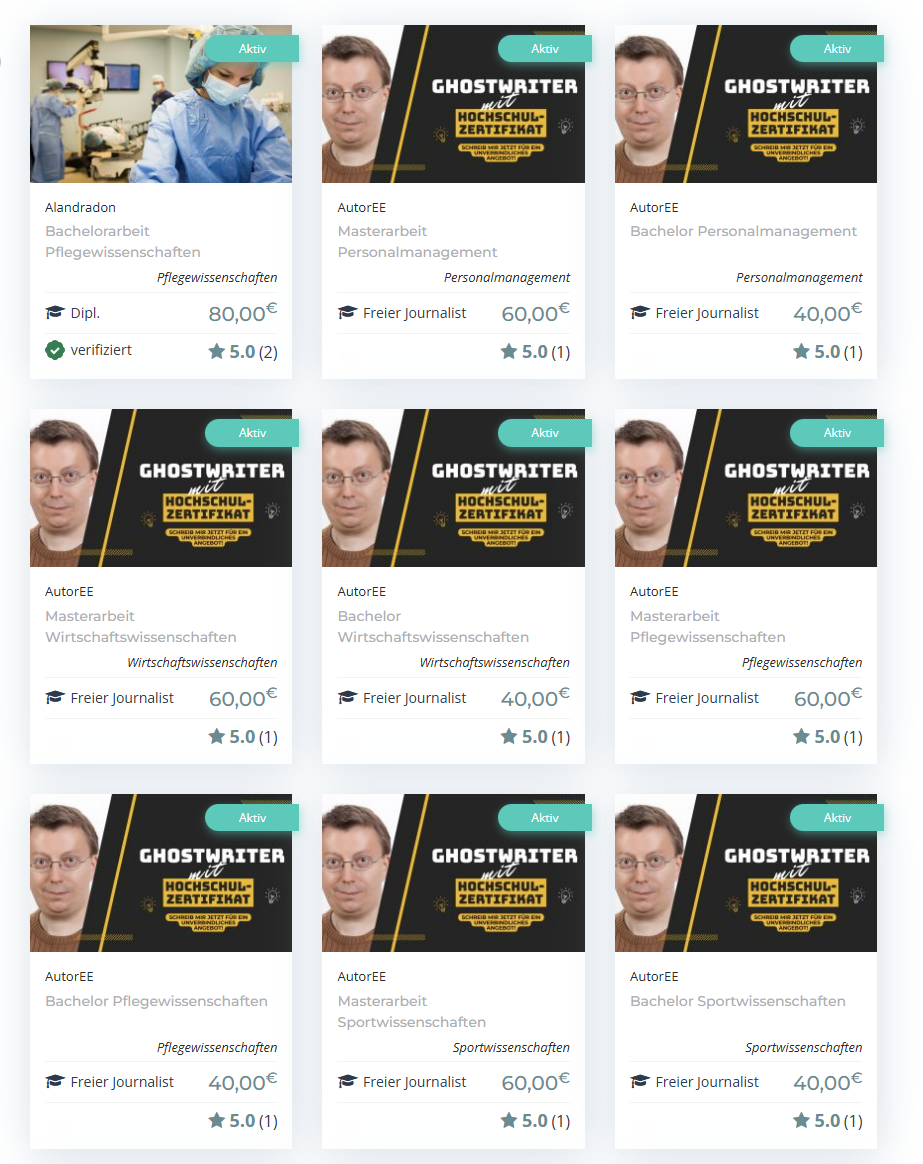Click Sportwissenschaften category tag on Bachelor Sportwissenschaften card
Image resolution: width=923 pixels, height=1164 pixels.
[803, 1047]
